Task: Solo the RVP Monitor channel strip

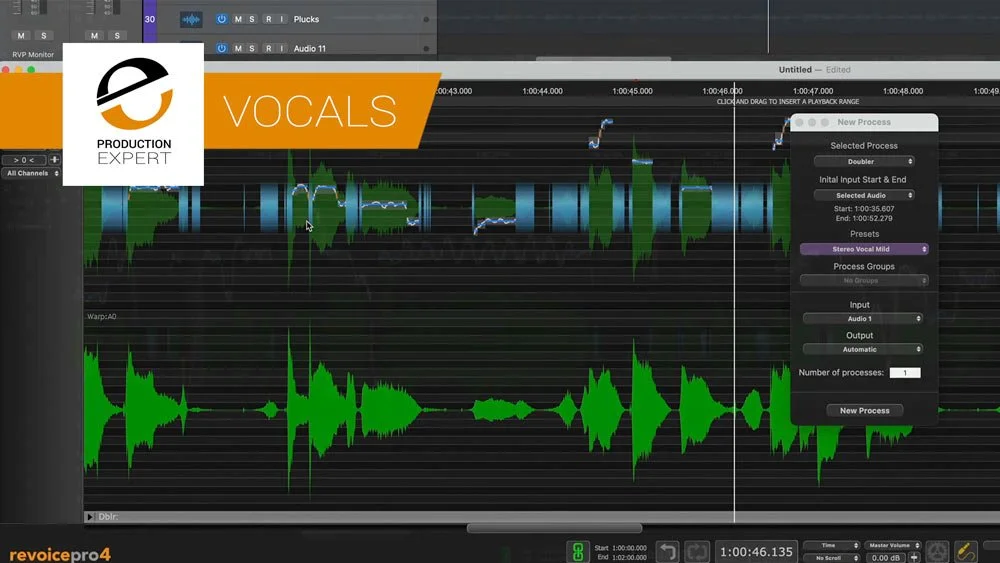Action: coord(43,36)
